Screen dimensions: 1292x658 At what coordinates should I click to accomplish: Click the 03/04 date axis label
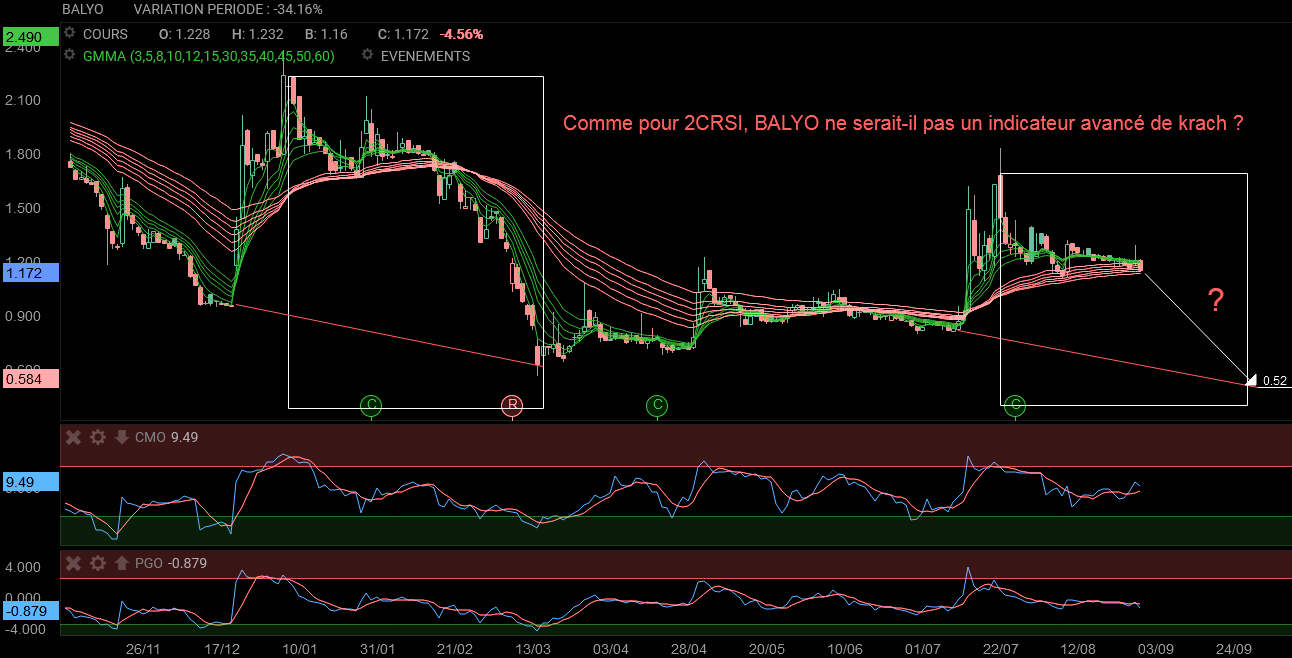click(x=611, y=648)
